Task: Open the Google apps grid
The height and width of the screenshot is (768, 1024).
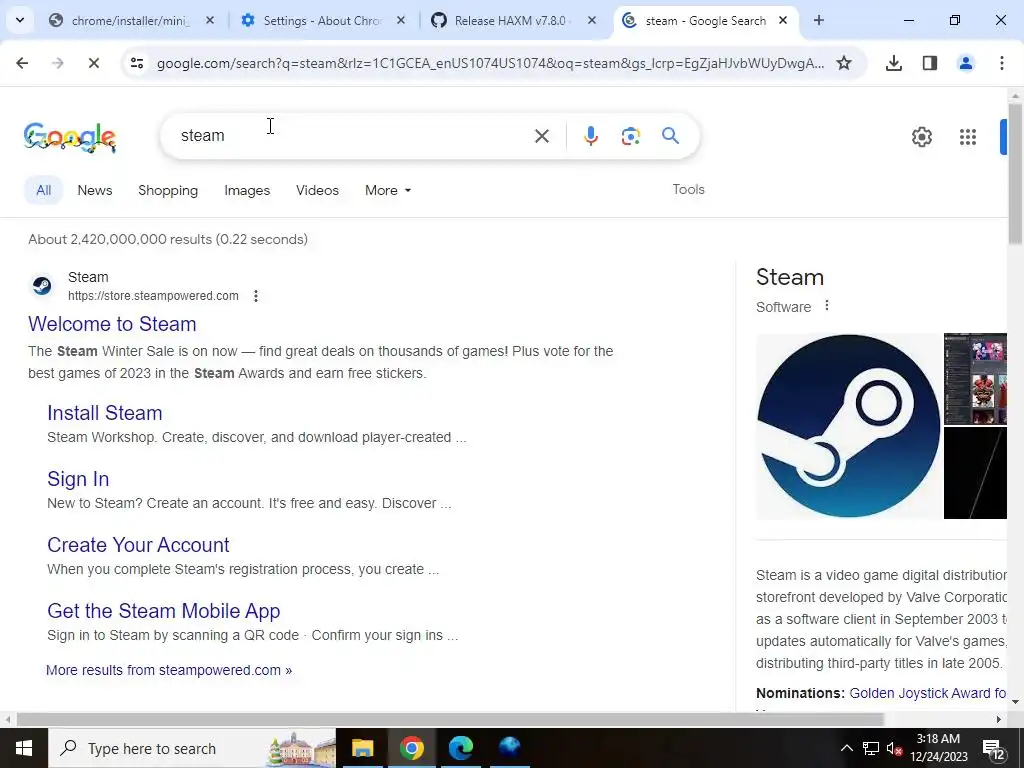Action: [x=967, y=136]
